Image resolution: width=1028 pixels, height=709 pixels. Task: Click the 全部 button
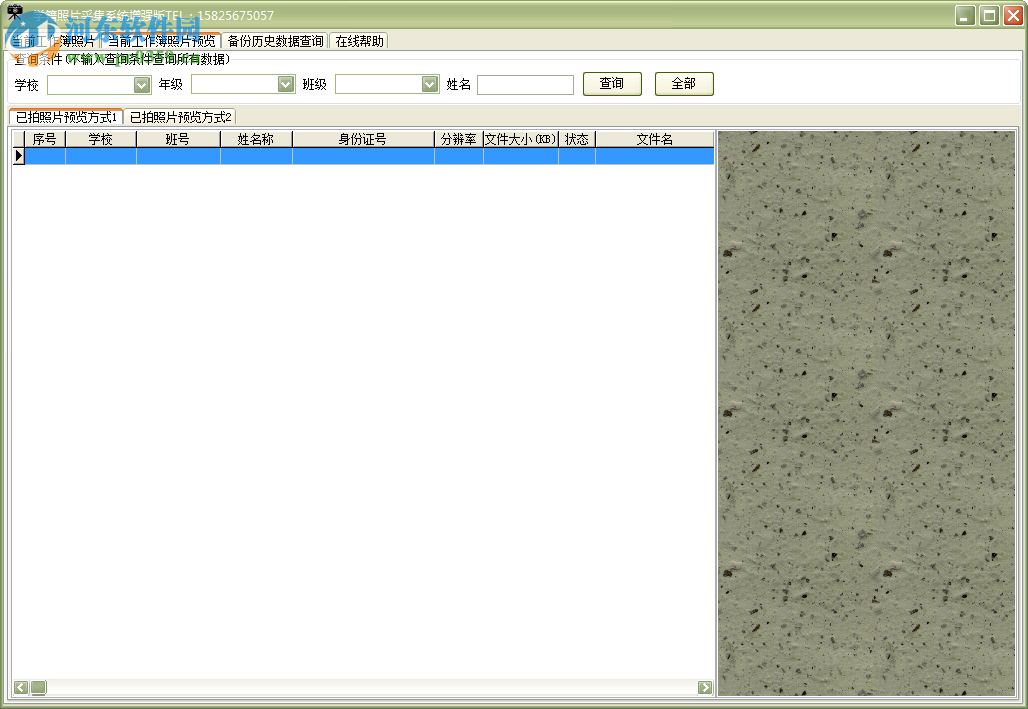coord(684,84)
